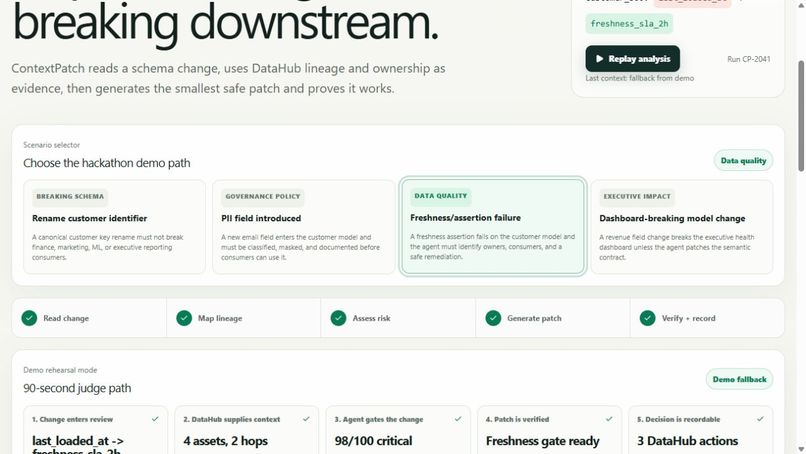
Task: Open the '98/100 critical' card
Action: click(398, 430)
